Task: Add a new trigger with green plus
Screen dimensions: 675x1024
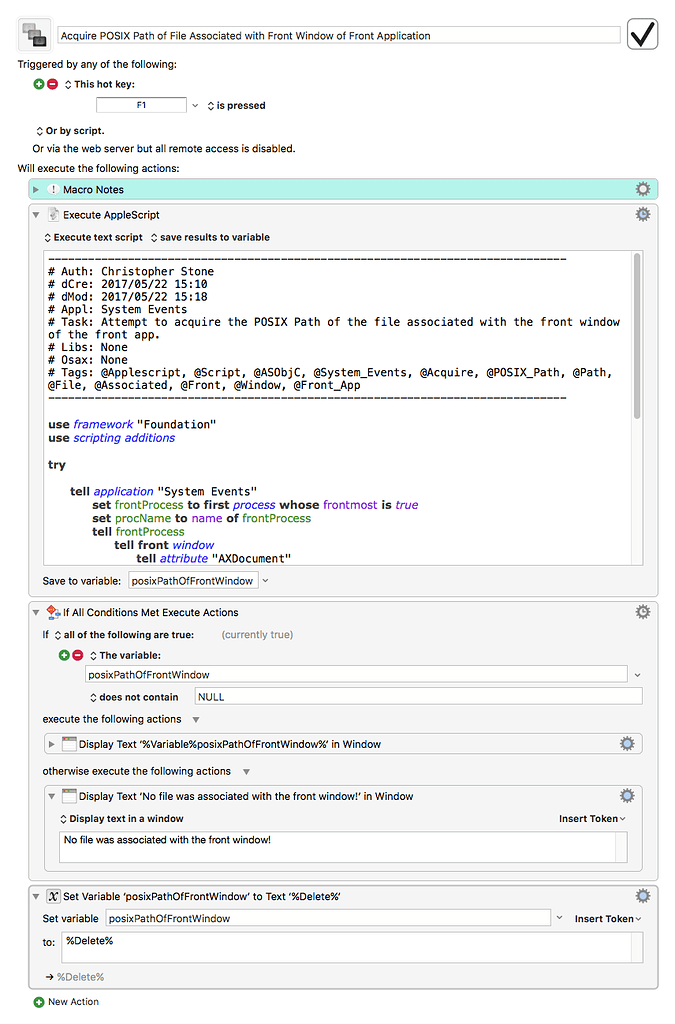Action: 39,84
